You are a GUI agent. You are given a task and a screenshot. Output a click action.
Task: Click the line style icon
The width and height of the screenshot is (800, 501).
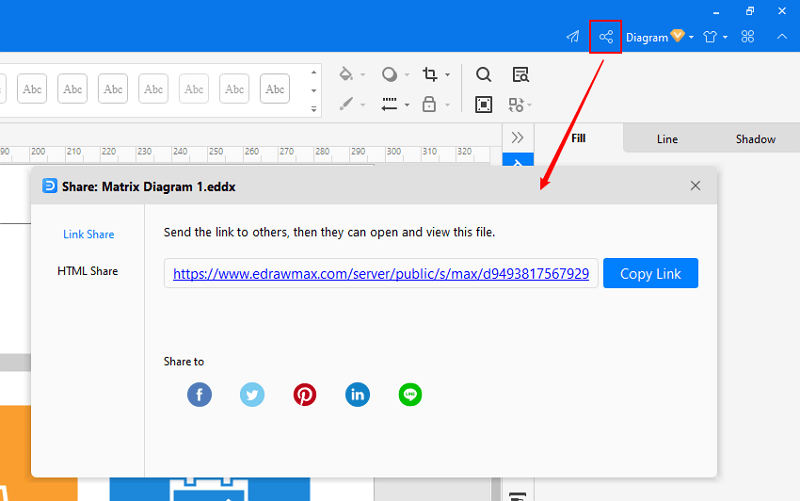389,104
